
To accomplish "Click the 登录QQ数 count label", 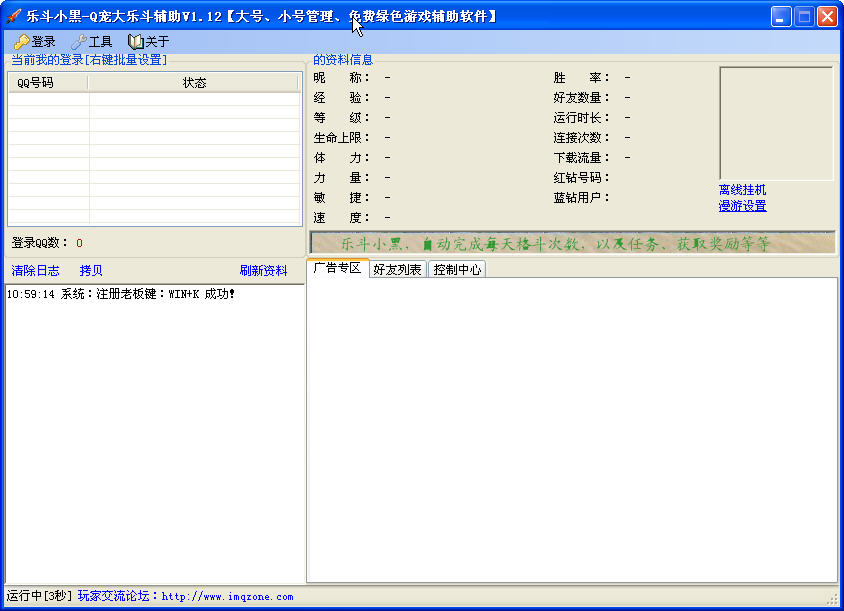I will point(47,243).
